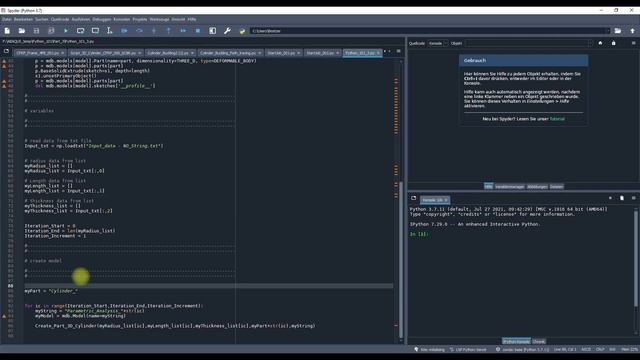Click the Objekt input field
640x360 pixels.
(528, 43)
